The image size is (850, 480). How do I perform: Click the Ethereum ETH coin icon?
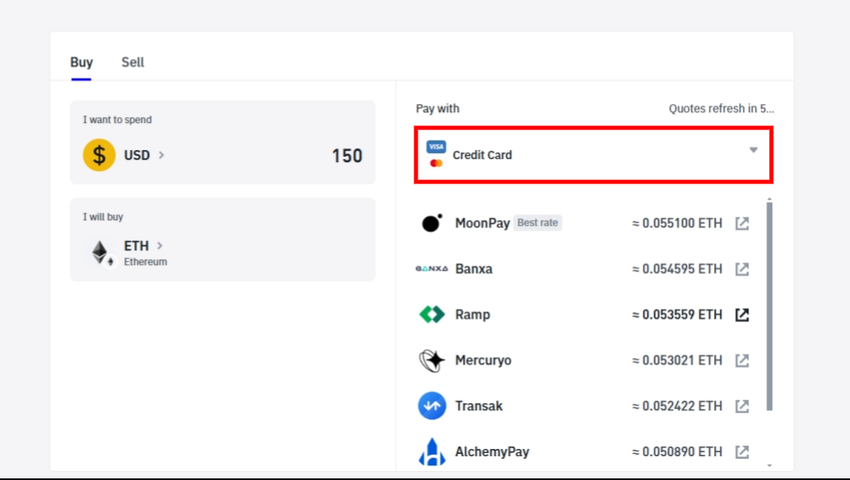point(101,253)
